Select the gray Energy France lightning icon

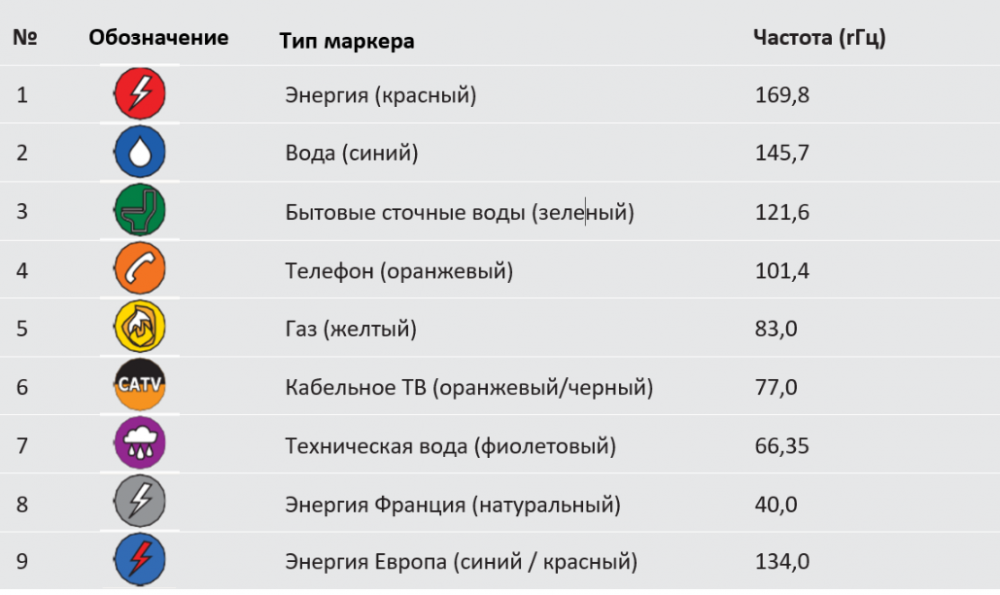click(140, 501)
